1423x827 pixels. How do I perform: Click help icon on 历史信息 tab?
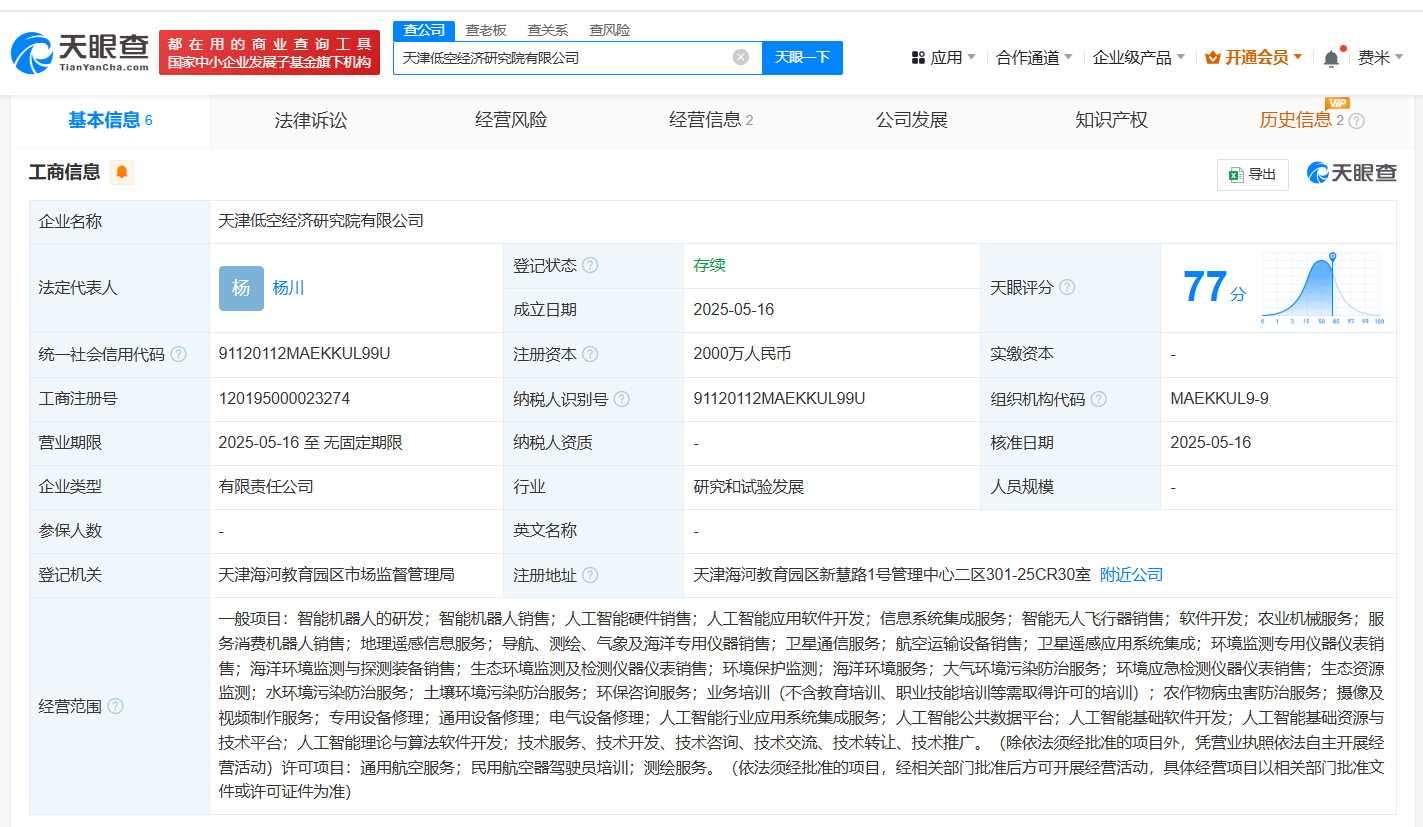click(x=1356, y=121)
